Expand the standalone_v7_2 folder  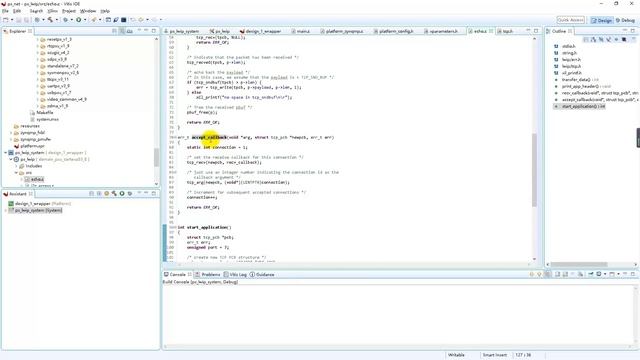(38, 66)
